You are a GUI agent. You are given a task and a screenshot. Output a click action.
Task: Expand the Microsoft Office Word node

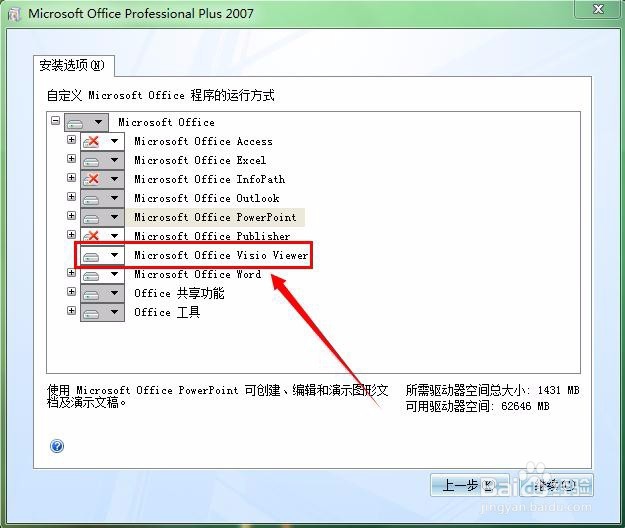pos(71,273)
